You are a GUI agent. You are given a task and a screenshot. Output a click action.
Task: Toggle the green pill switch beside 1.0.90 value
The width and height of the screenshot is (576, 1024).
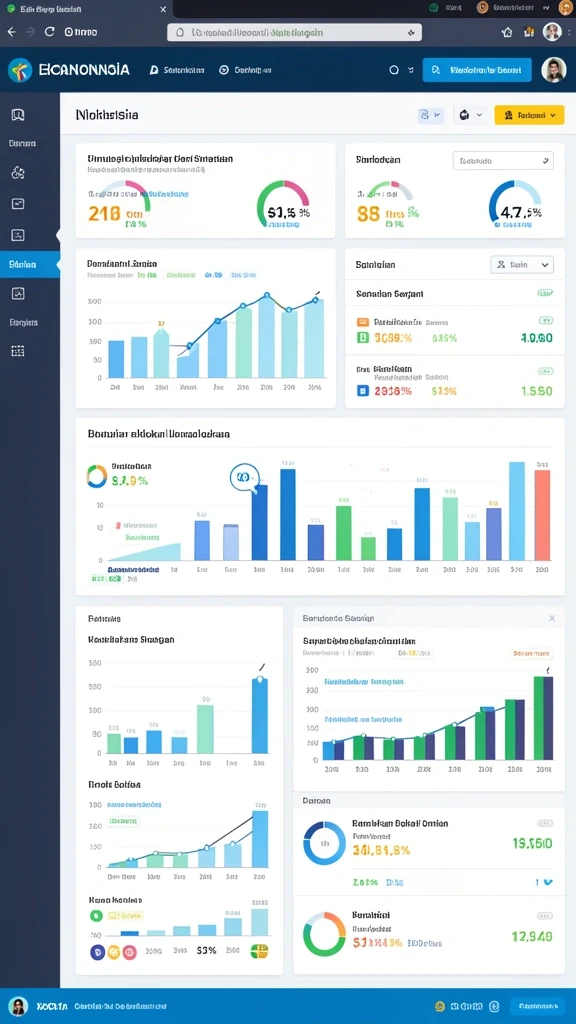click(545, 320)
